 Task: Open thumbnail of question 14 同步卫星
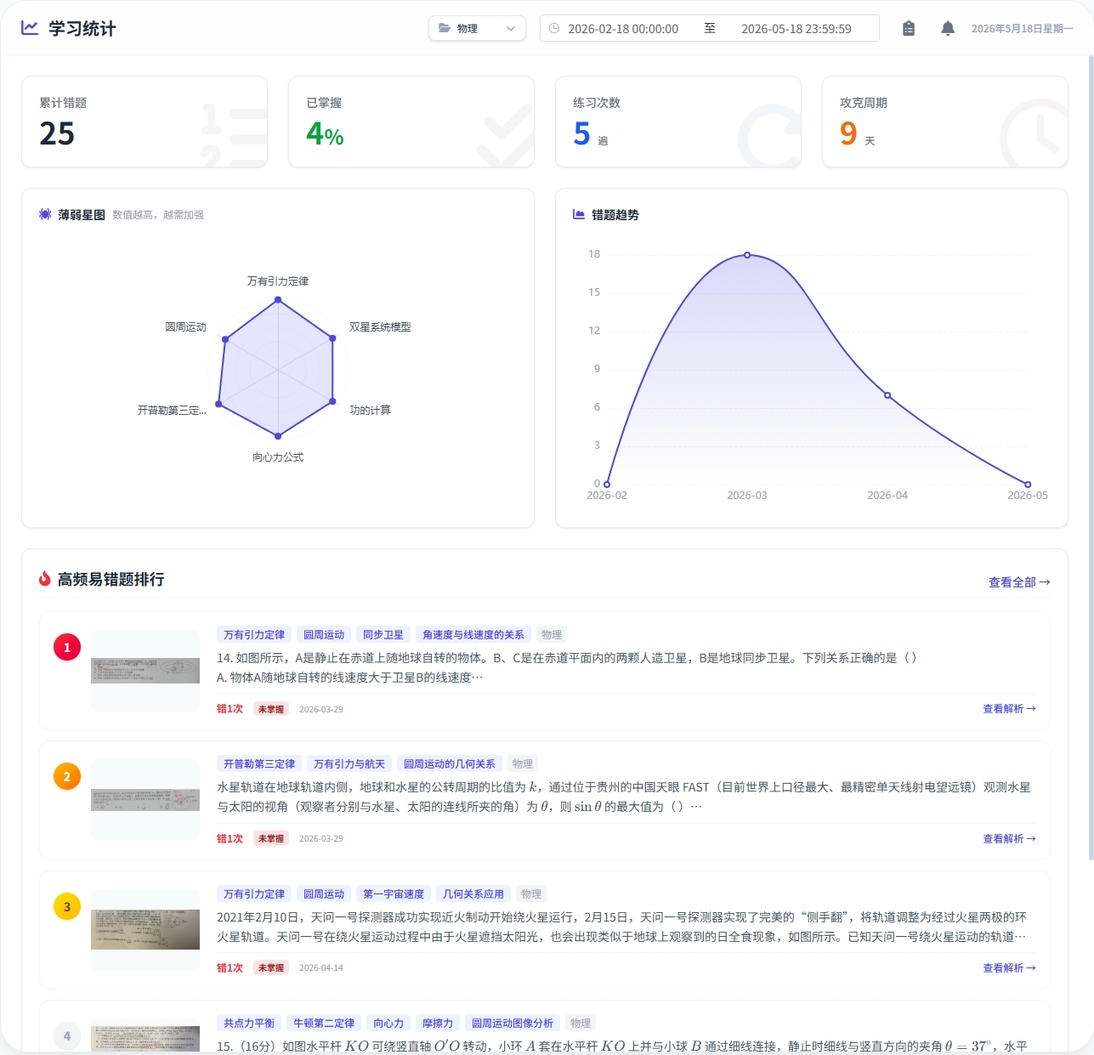(x=145, y=671)
